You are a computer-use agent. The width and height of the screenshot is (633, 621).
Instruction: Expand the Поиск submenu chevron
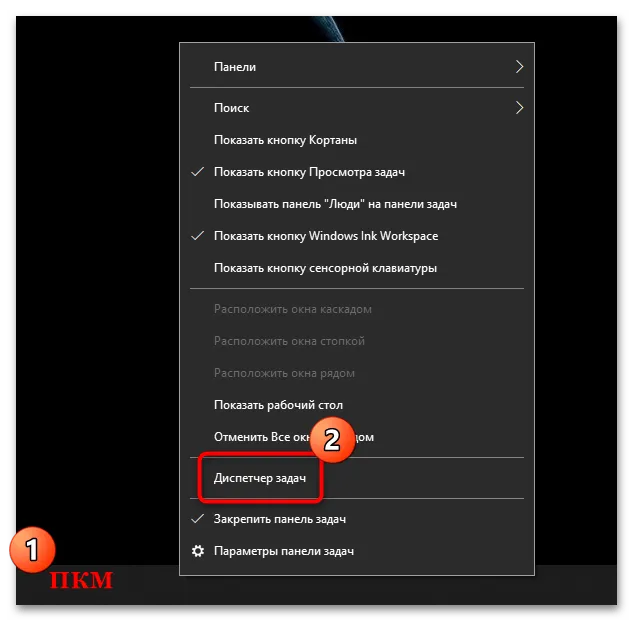tap(519, 108)
